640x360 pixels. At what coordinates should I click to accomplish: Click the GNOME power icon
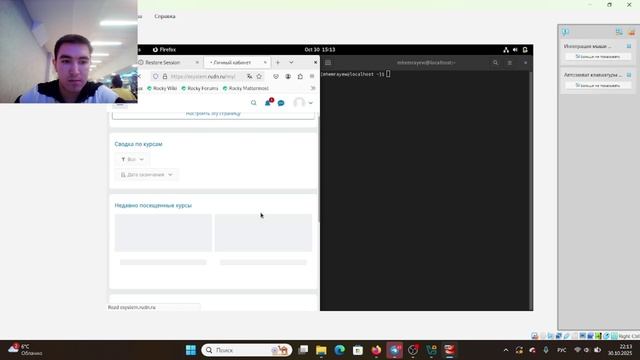(525, 50)
